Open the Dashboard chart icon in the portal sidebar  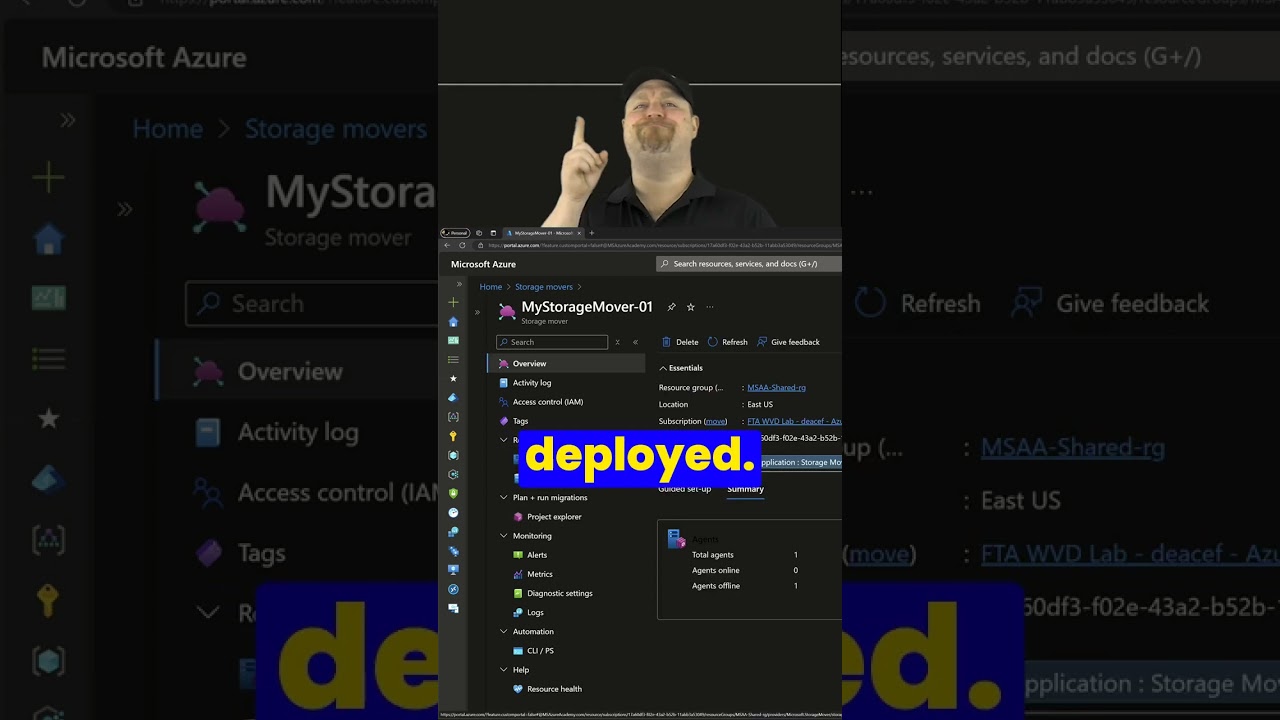tap(453, 340)
